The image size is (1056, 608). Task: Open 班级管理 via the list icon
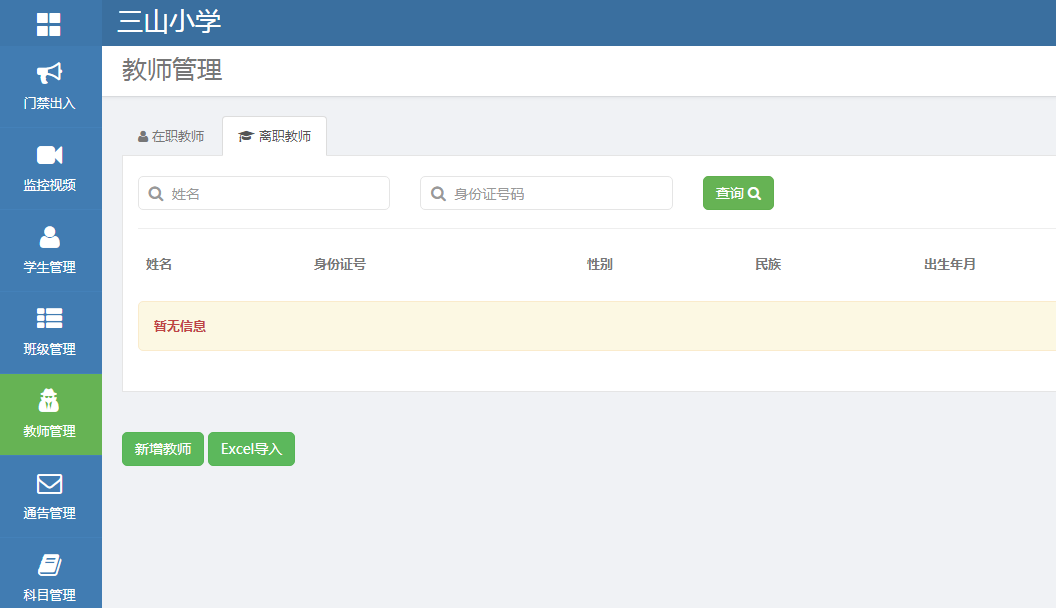(50, 319)
